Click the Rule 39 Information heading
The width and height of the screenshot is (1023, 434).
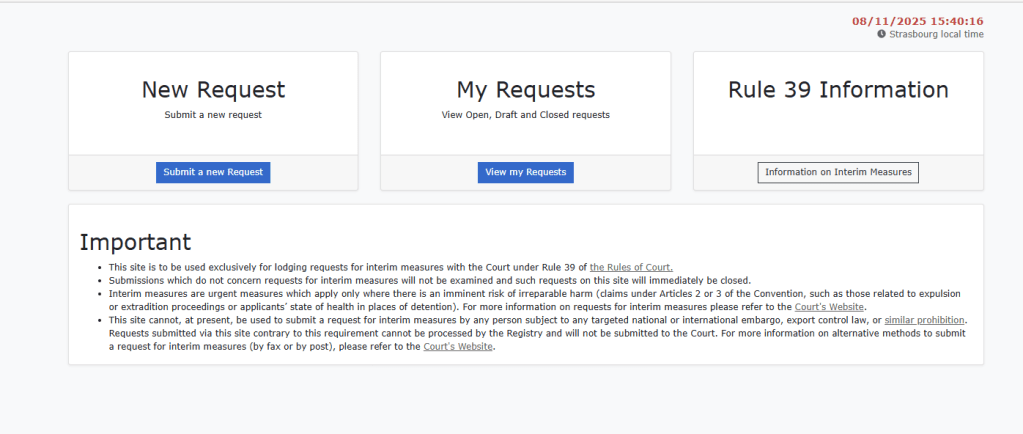click(838, 90)
